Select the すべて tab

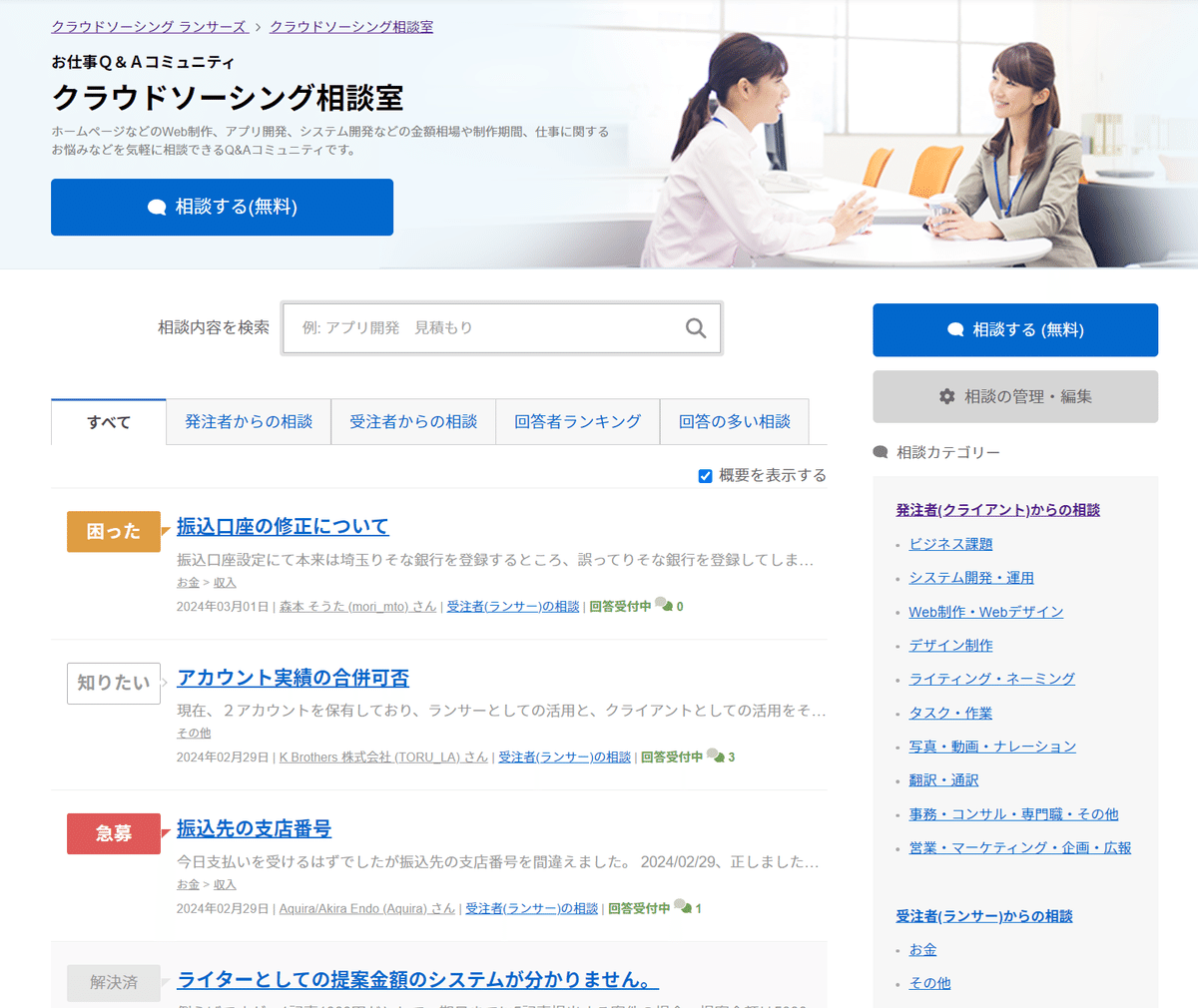(x=109, y=422)
